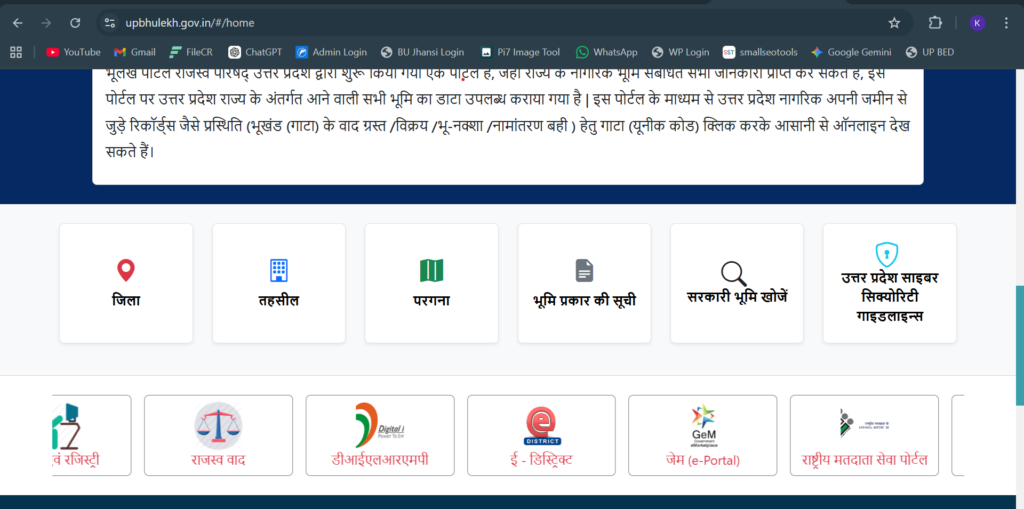Open the Gmail bookmark
Viewport: 1024px width, 509px height.
(135, 52)
